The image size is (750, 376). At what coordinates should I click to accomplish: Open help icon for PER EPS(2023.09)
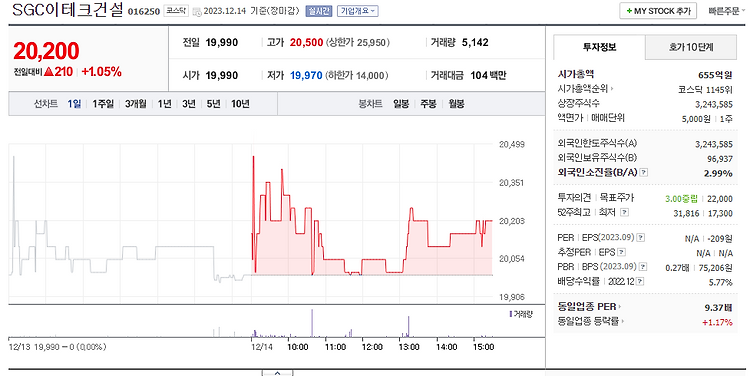[x=641, y=238]
